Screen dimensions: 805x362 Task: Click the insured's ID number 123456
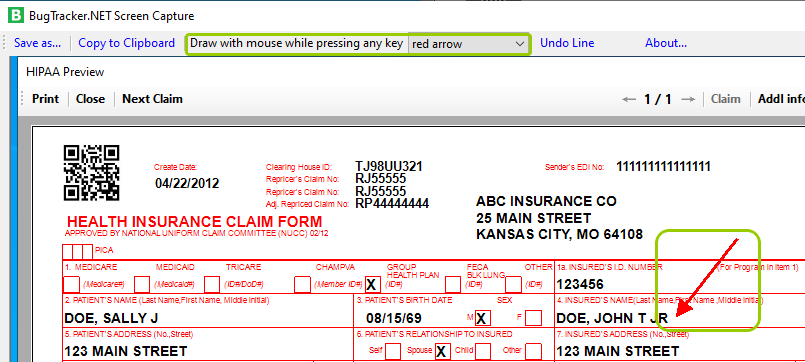pos(580,284)
